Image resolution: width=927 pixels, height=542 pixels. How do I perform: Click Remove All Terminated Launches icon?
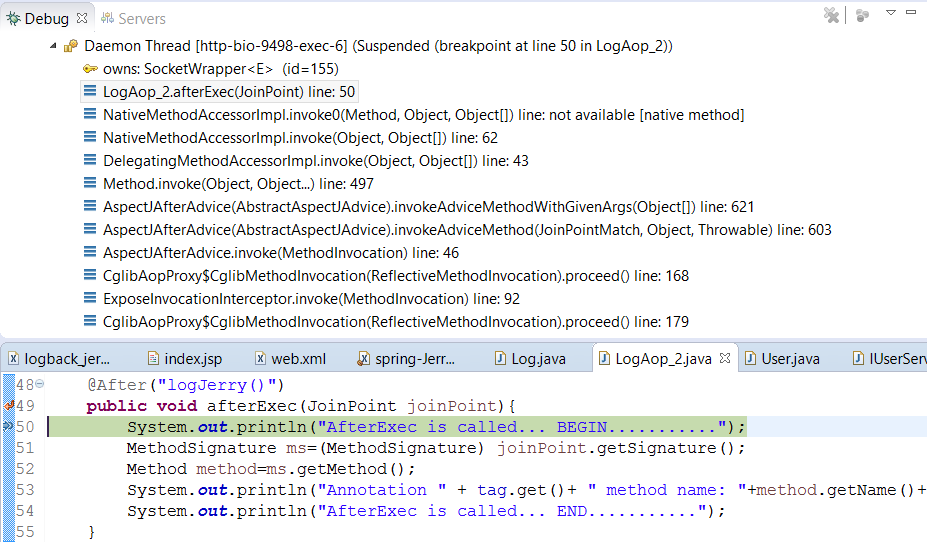coord(831,15)
